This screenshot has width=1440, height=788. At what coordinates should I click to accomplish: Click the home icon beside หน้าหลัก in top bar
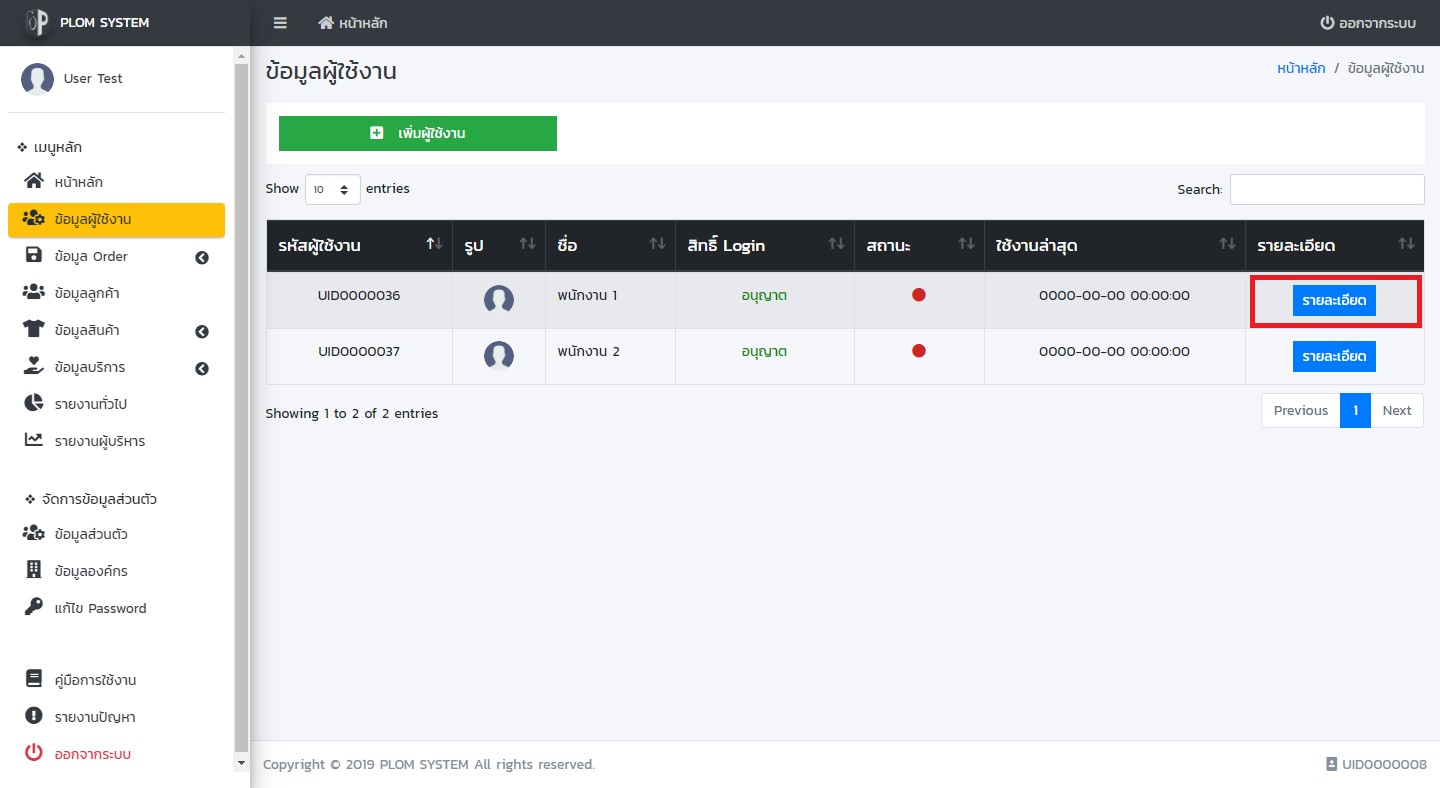(x=326, y=23)
